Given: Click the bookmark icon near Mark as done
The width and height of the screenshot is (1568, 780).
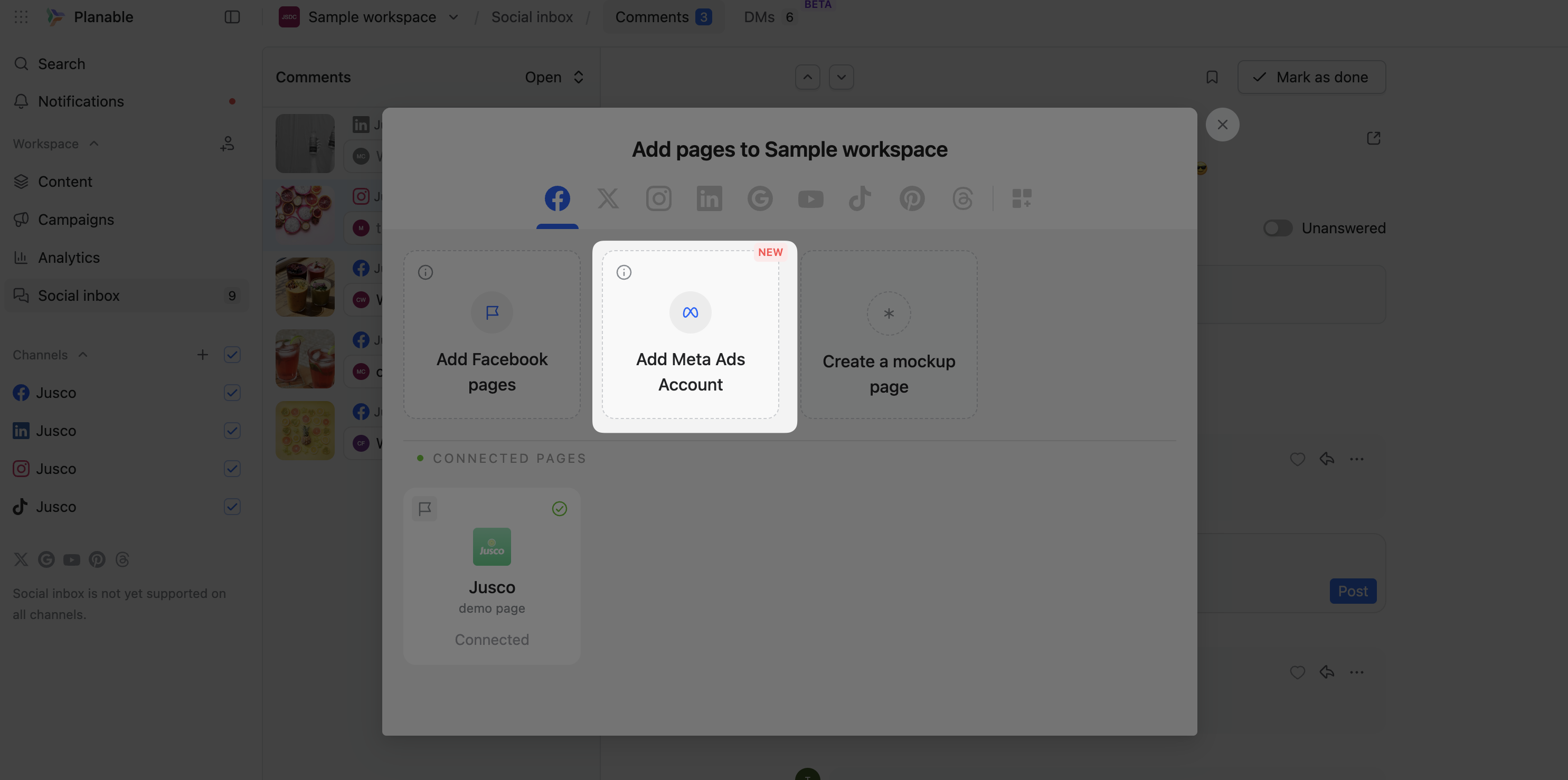Looking at the screenshot, I should tap(1211, 77).
